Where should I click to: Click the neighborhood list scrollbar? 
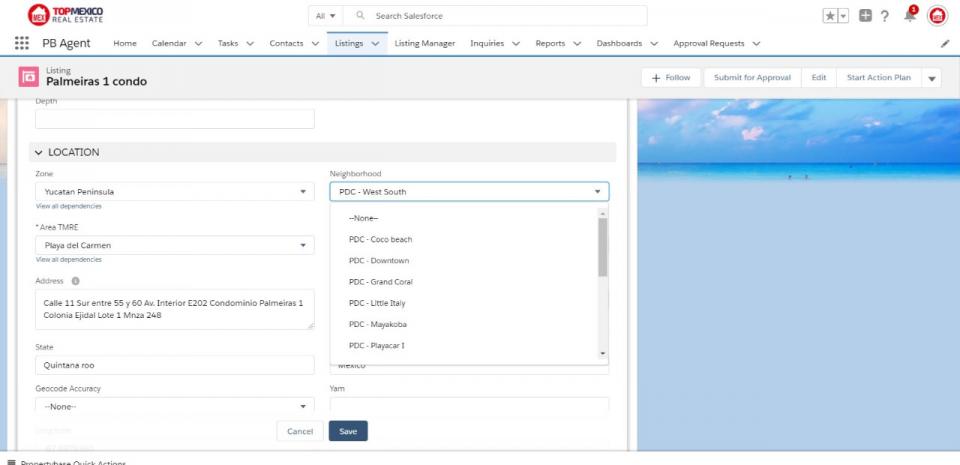[602, 247]
